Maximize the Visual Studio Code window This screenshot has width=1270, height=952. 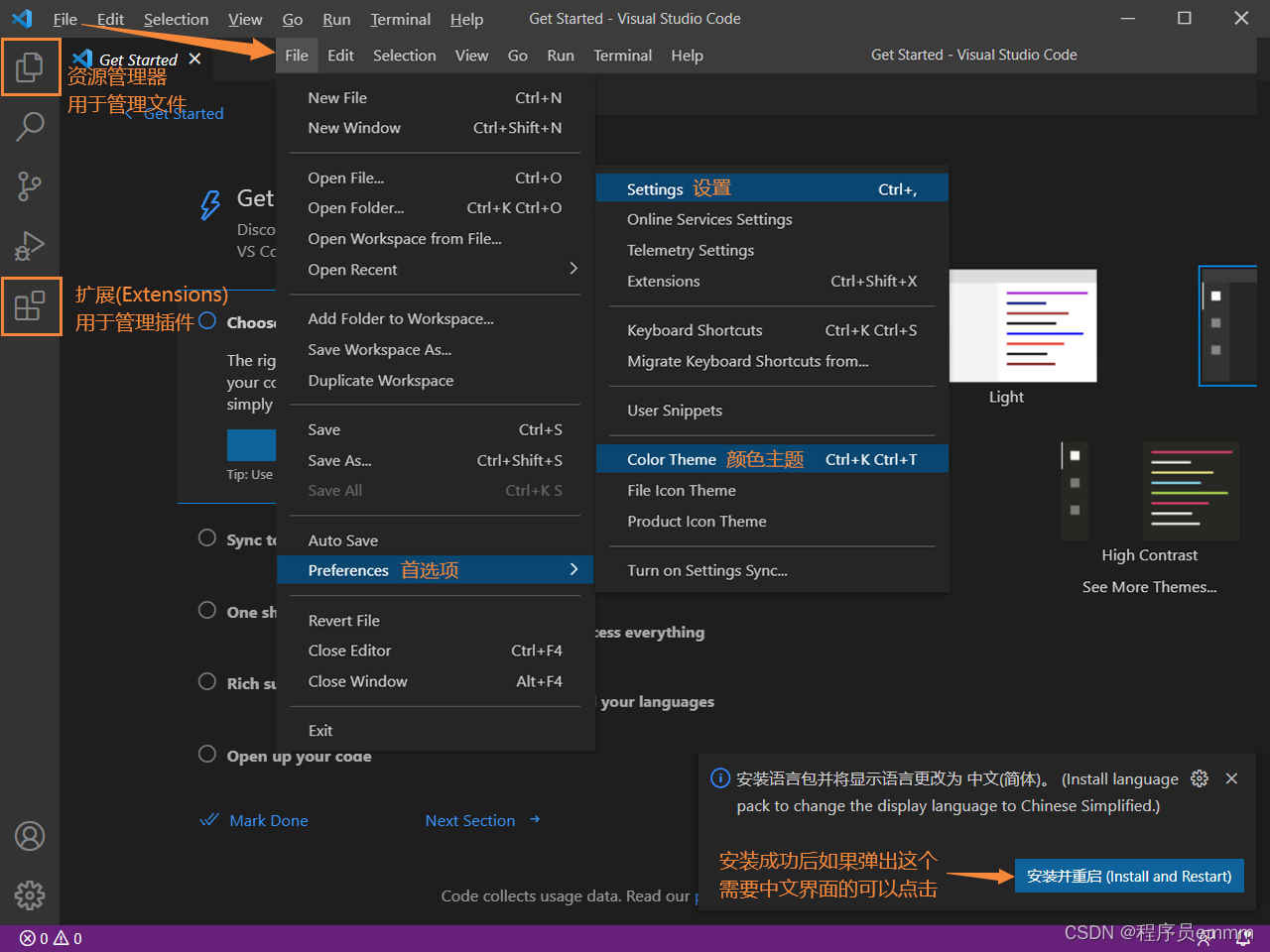(1184, 18)
